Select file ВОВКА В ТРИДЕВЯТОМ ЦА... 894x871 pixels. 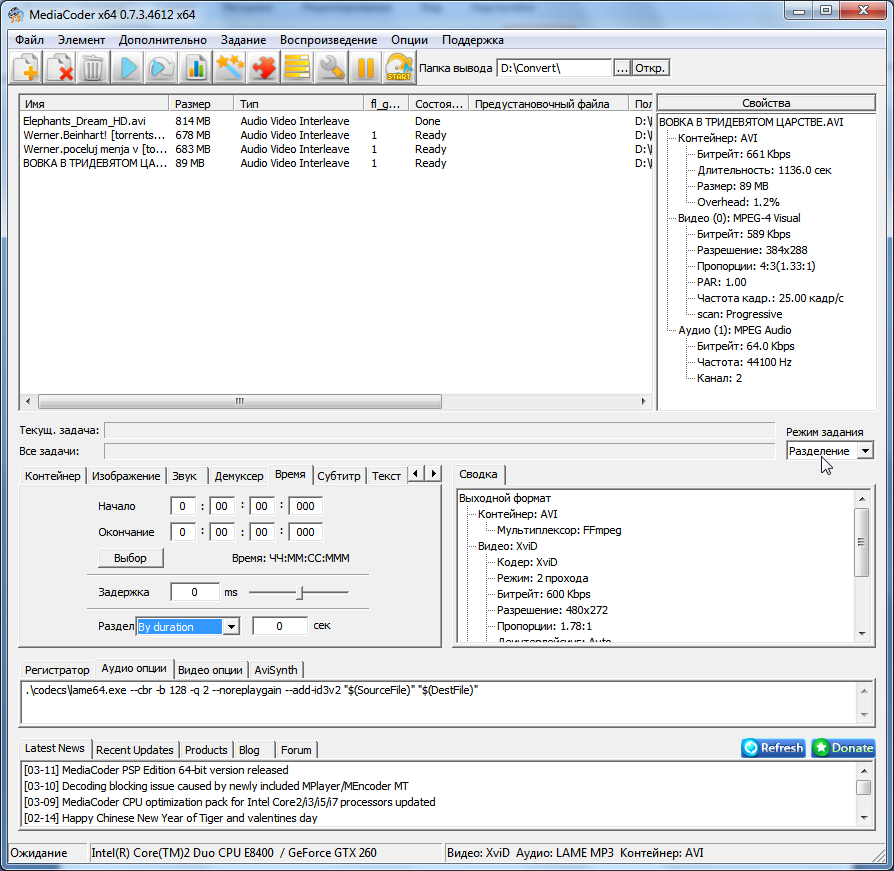[x=95, y=163]
